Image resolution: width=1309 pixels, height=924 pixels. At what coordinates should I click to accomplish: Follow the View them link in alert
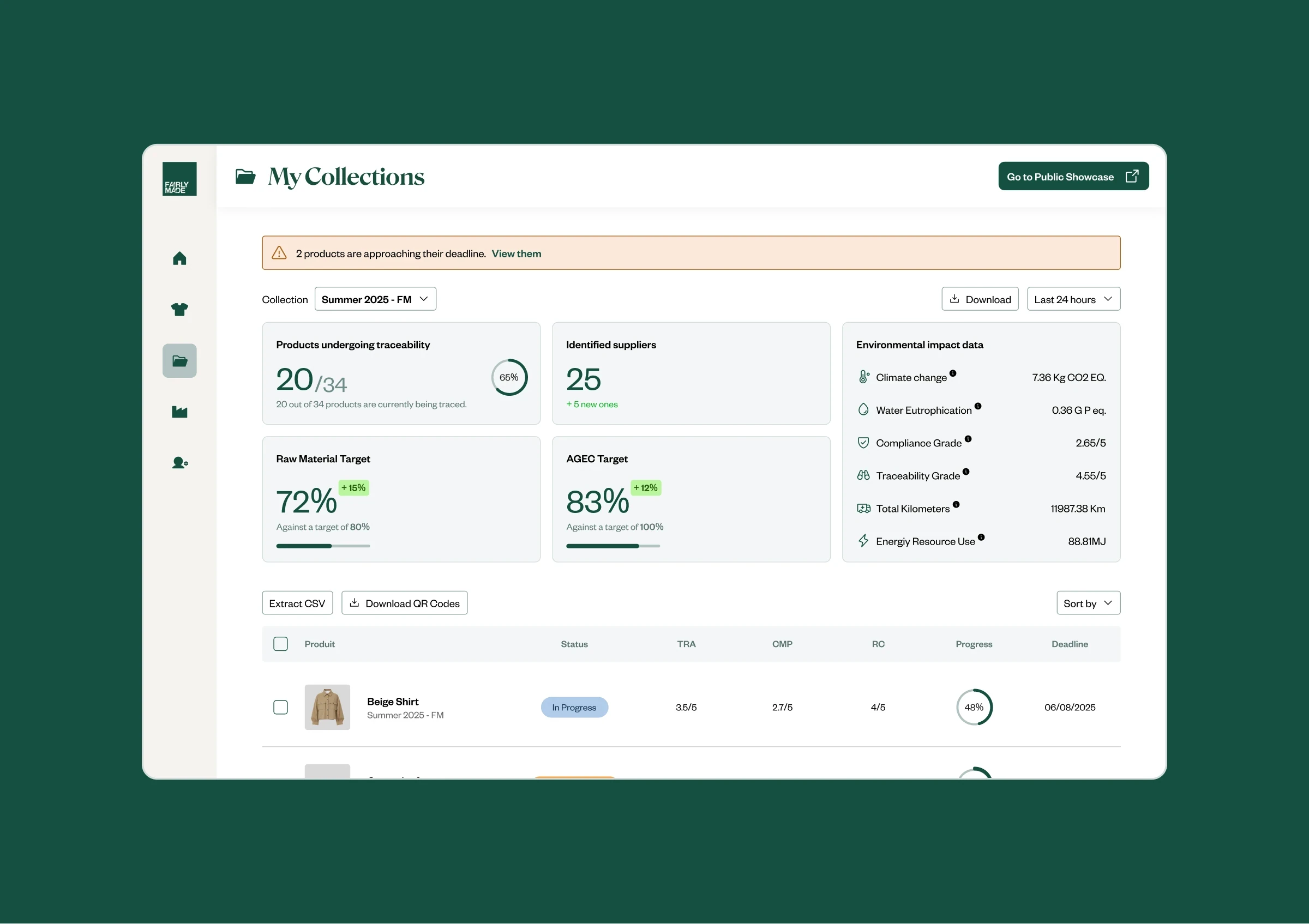click(x=516, y=253)
